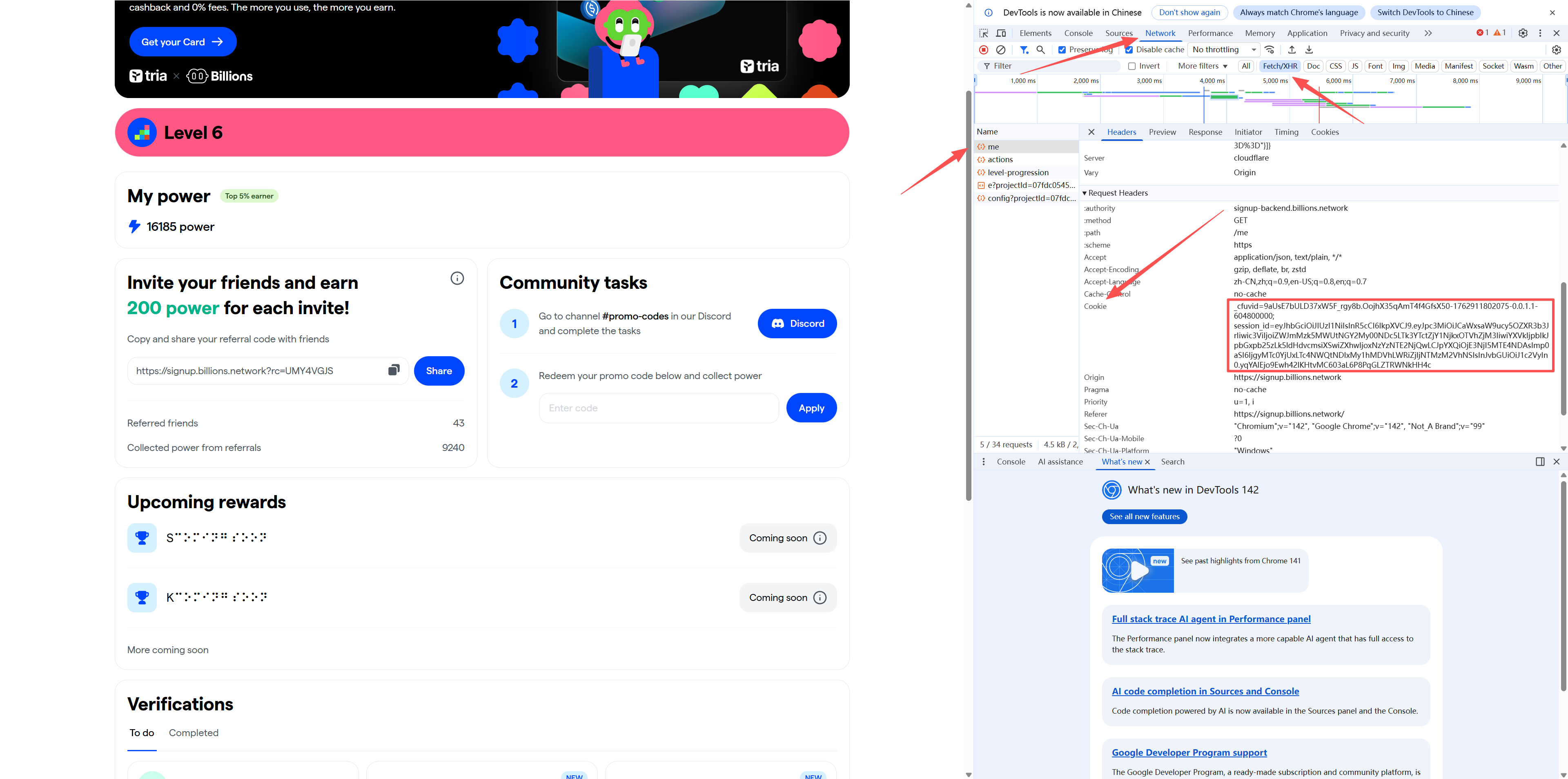Open the Application panel tab
The width and height of the screenshot is (1568, 779).
tap(1307, 33)
